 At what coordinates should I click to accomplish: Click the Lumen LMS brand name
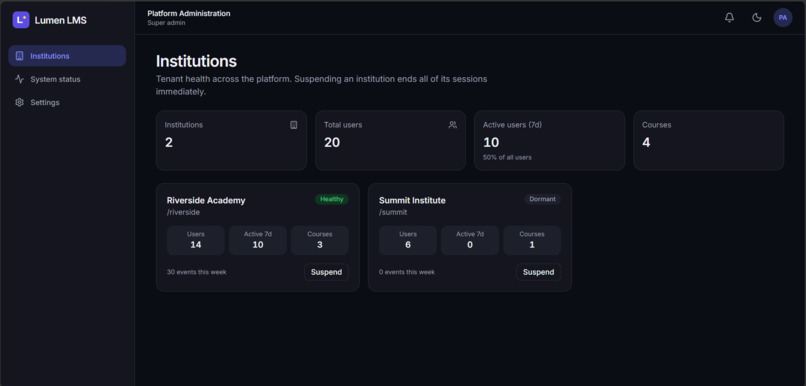[61, 21]
